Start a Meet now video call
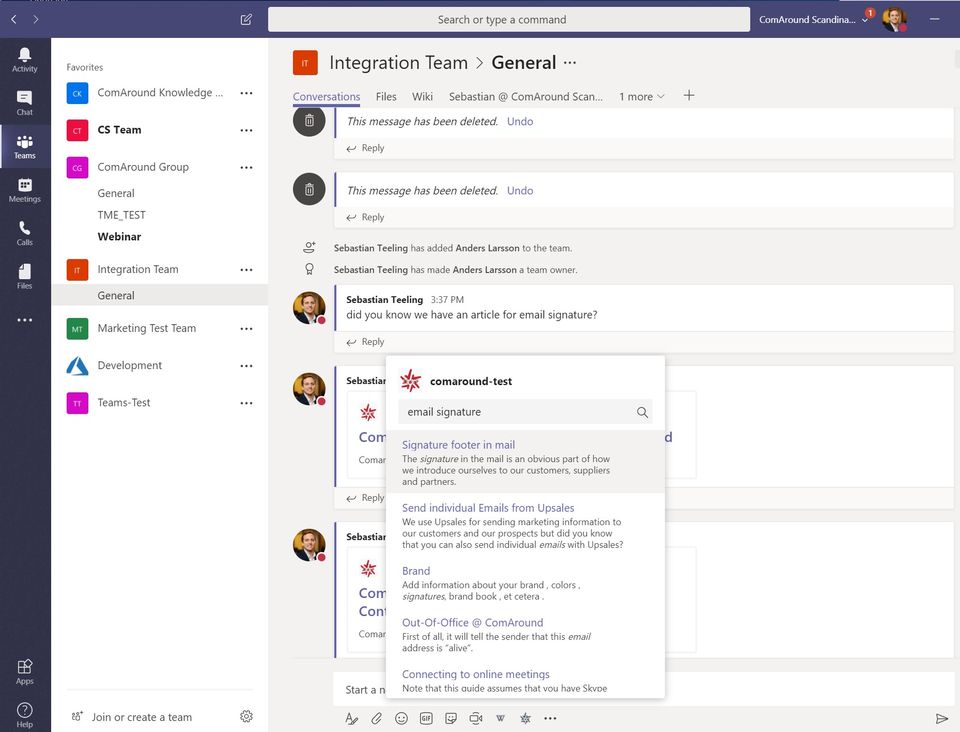Viewport: 960px width, 732px height. click(476, 718)
